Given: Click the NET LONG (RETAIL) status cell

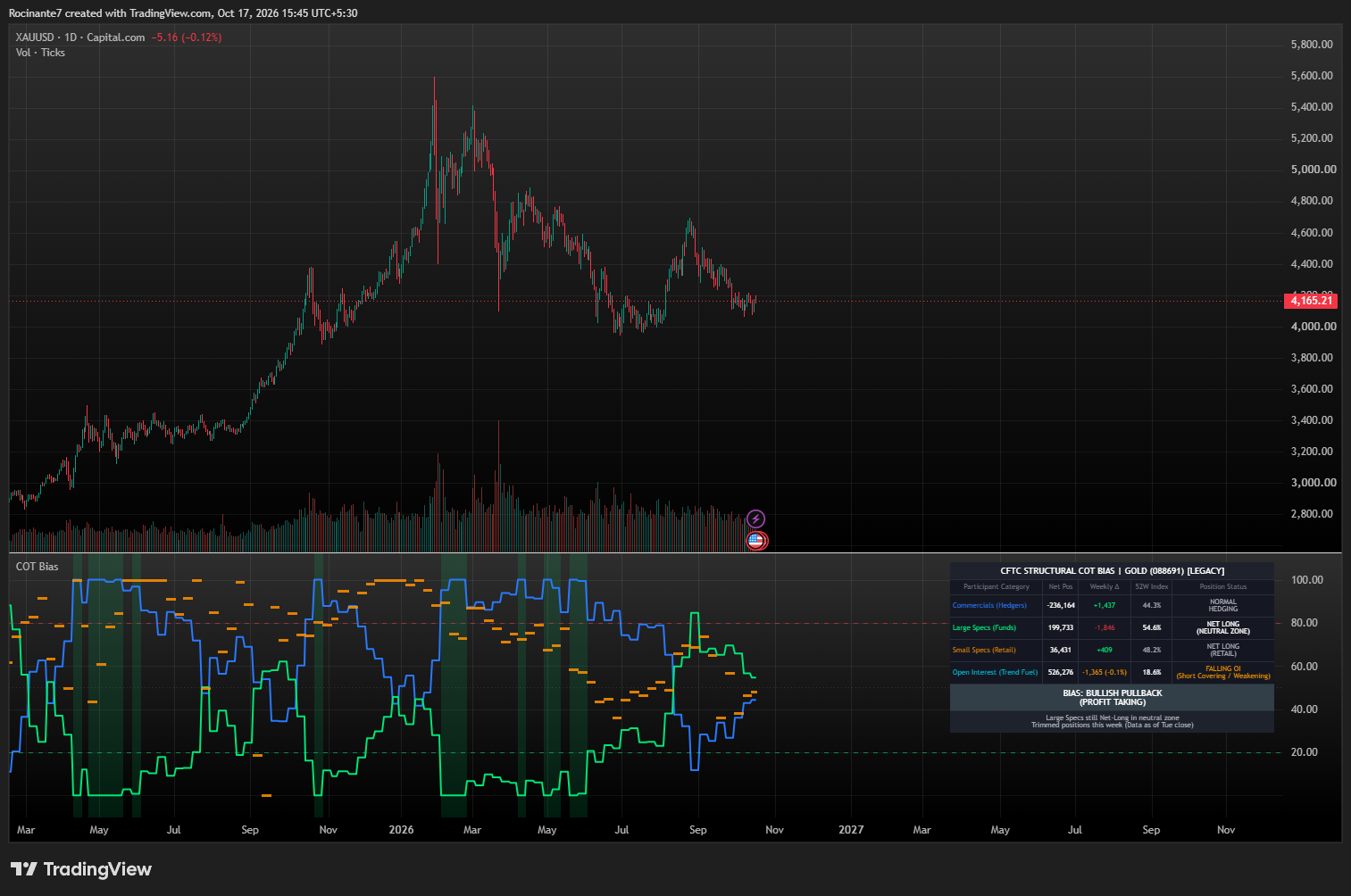Looking at the screenshot, I should tap(1223, 651).
